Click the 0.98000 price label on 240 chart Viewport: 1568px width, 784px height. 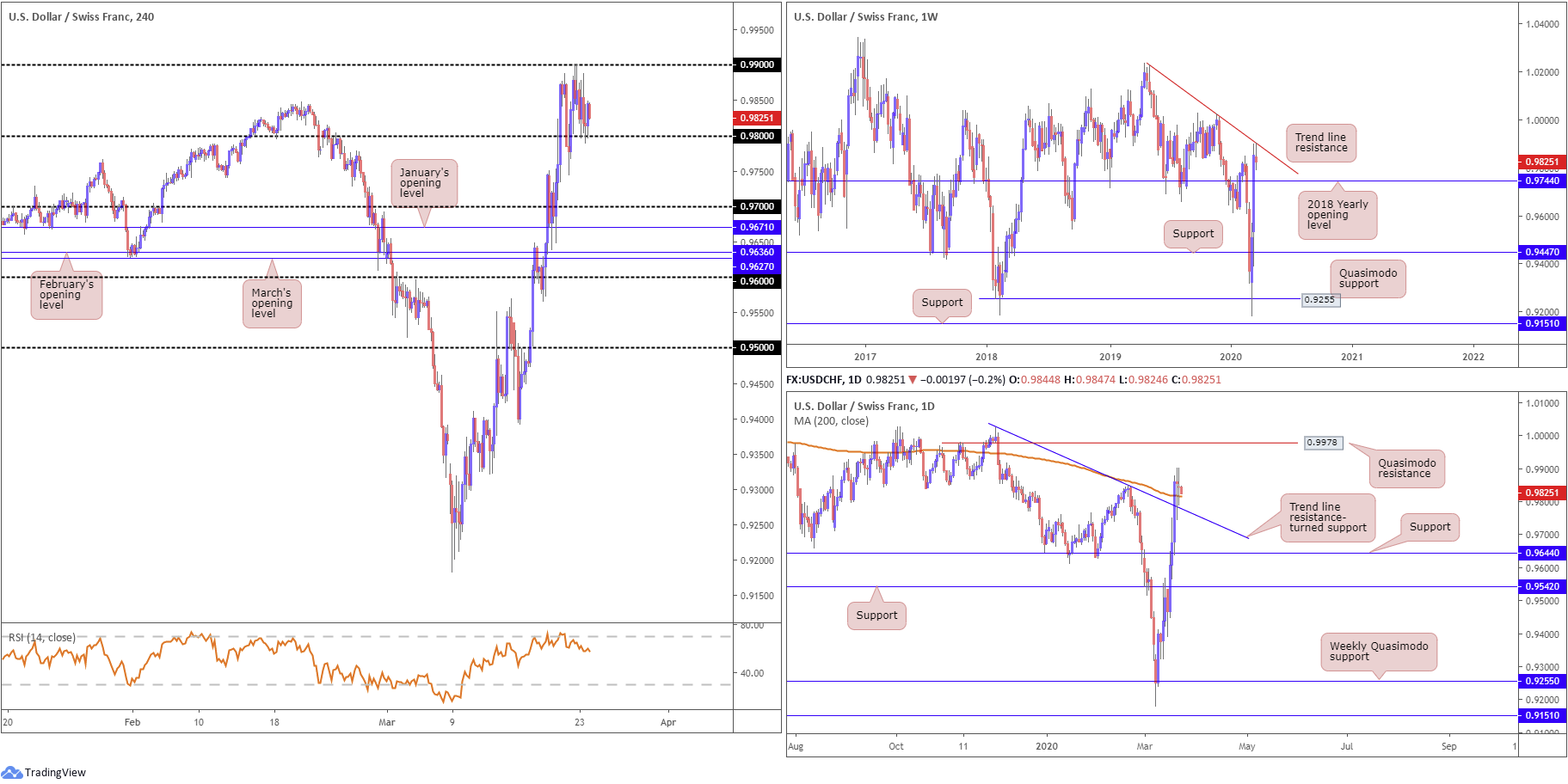(x=757, y=136)
